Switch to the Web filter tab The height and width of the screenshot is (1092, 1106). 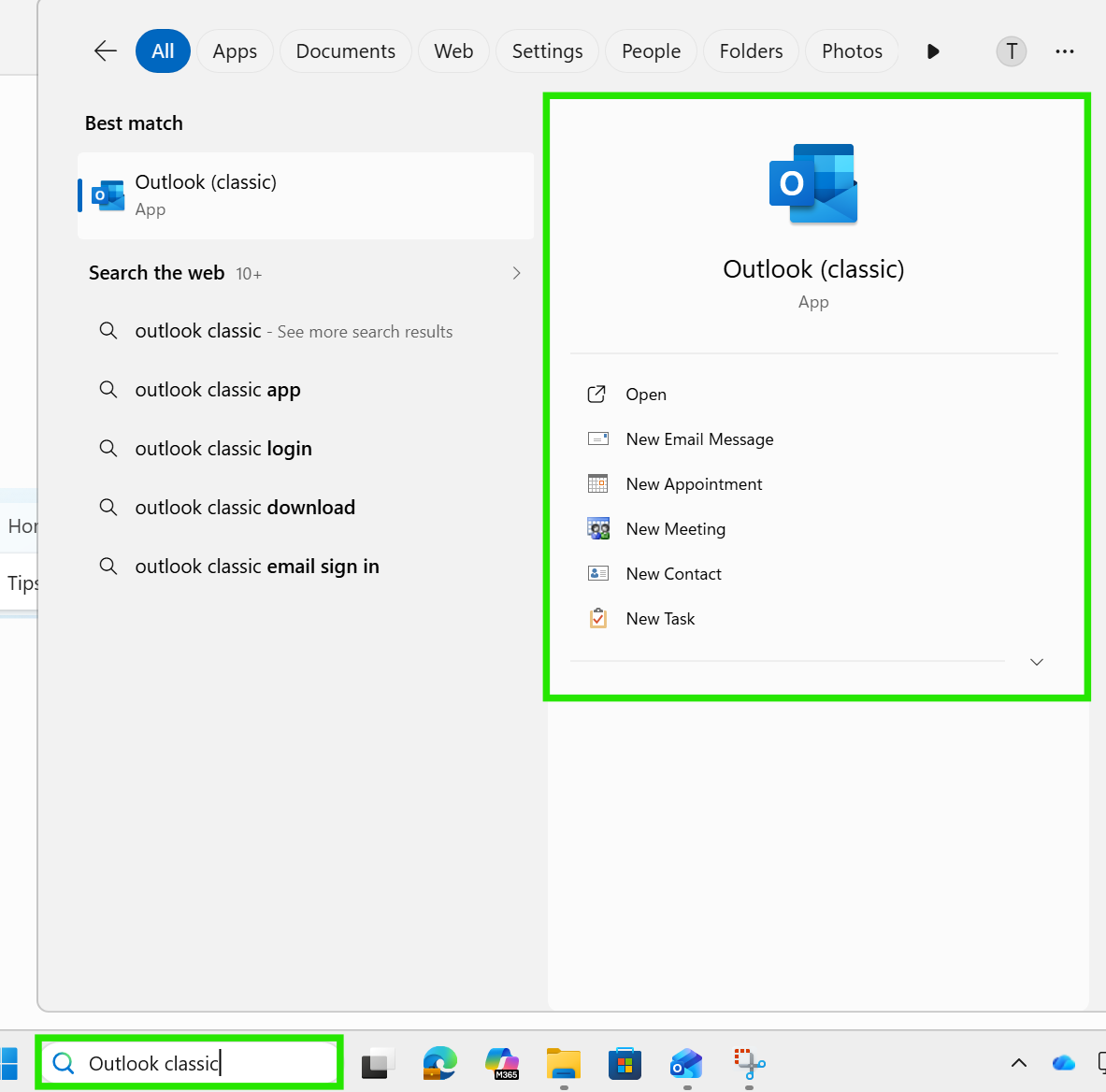click(x=453, y=50)
